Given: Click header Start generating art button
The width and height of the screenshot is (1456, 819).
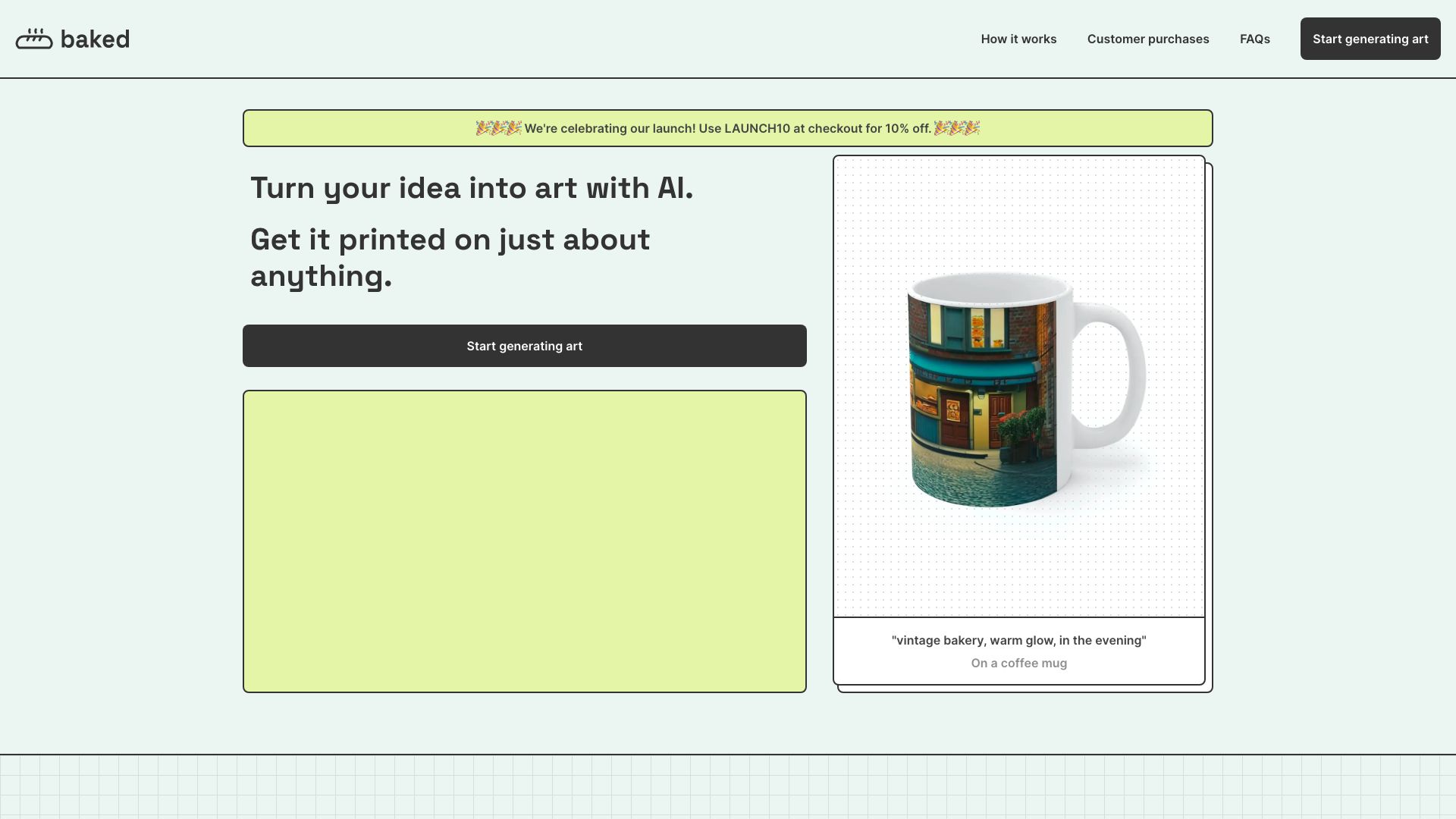Looking at the screenshot, I should (x=1370, y=39).
